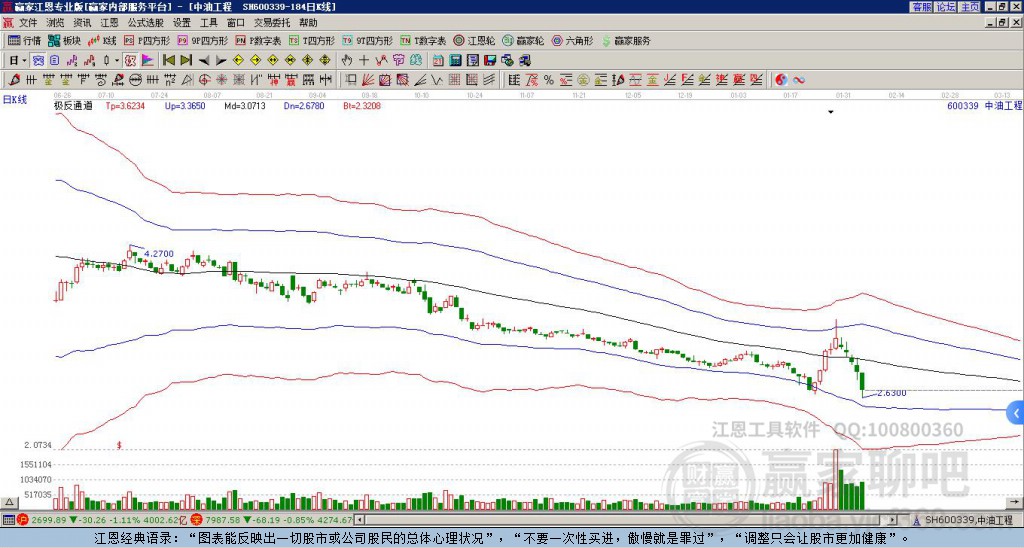Viewport: 1024px width, 548px height.
Task: Open the calculator tool icon
Action: pos(455,60)
